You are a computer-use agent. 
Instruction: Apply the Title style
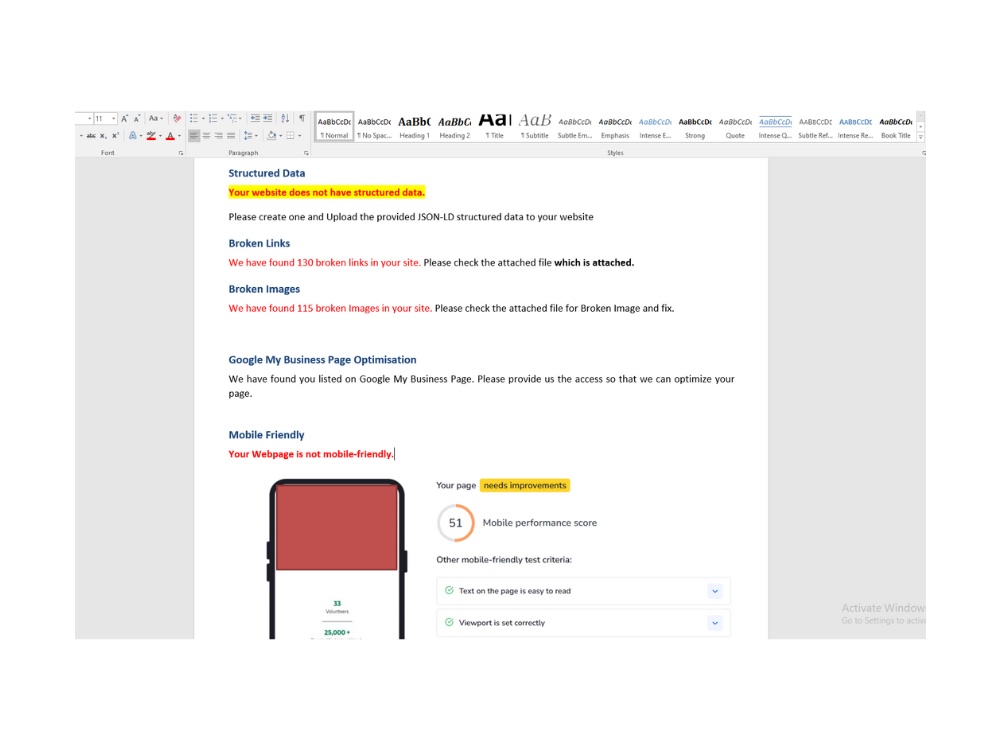(x=495, y=126)
